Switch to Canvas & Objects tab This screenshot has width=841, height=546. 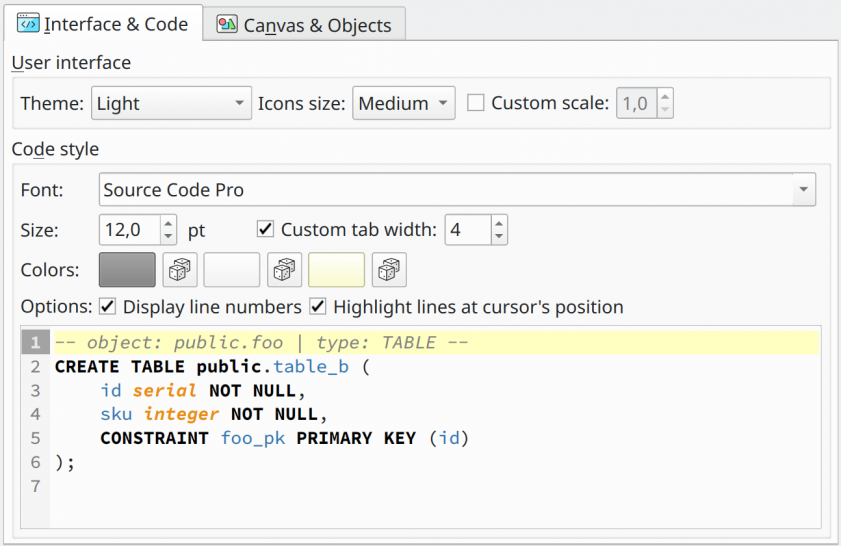(x=304, y=24)
